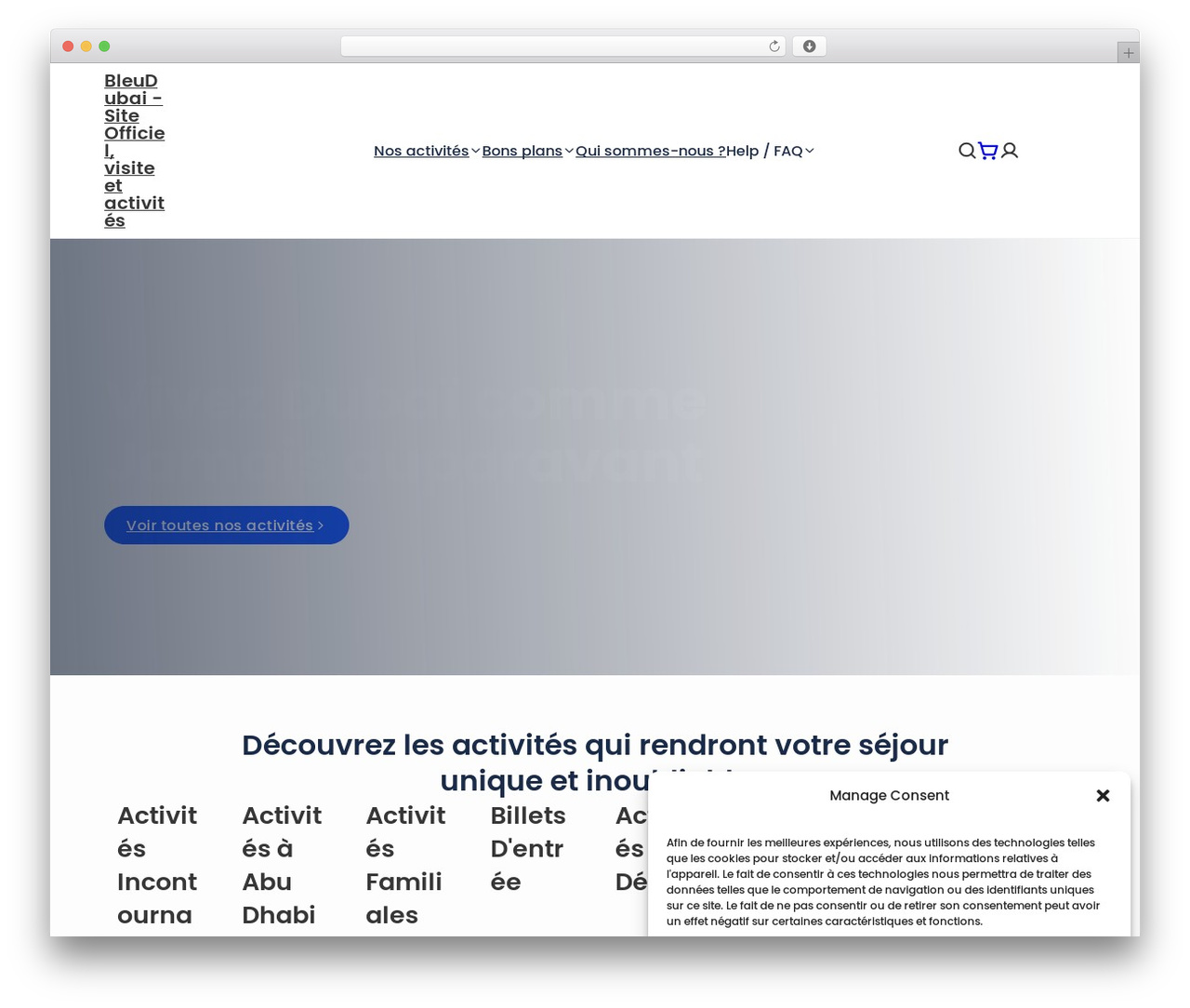Click the BleuDubai site title link
Viewport: 1190px width, 1008px height.
[x=134, y=151]
